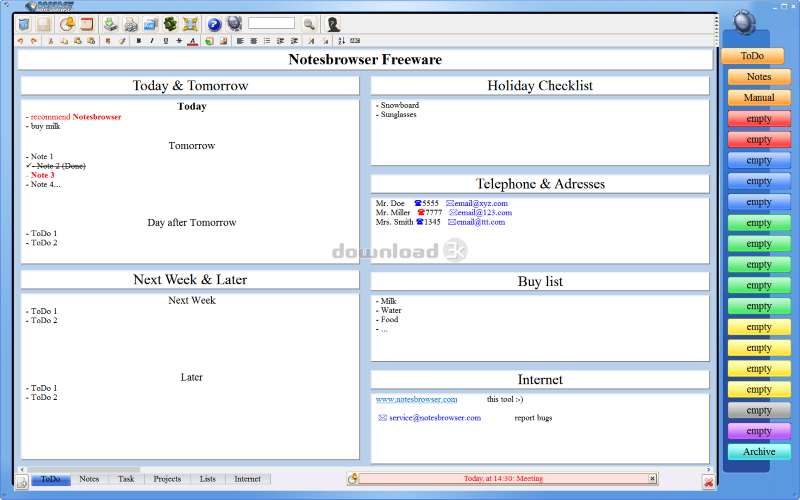Click the green settings gear icon
Screen dimensions: 800x500
click(170, 23)
